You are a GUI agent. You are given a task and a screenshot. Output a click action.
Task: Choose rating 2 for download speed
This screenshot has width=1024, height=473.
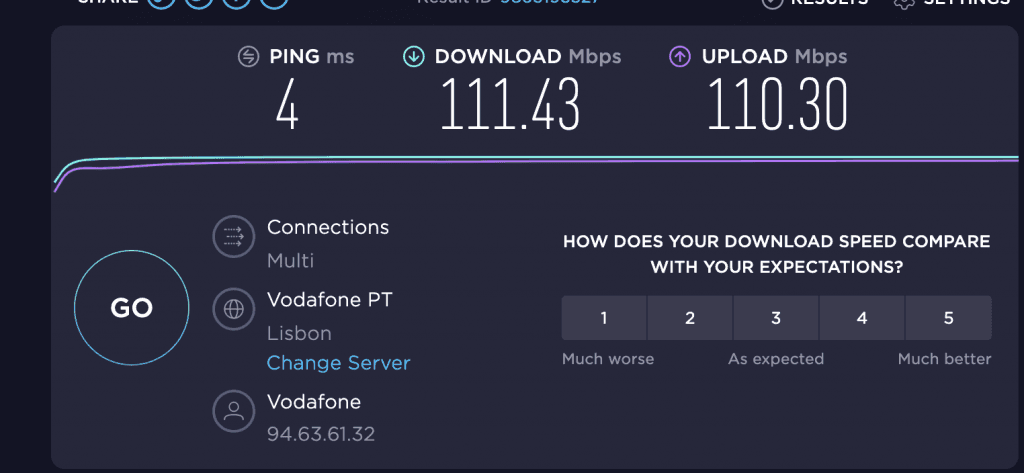pos(690,319)
